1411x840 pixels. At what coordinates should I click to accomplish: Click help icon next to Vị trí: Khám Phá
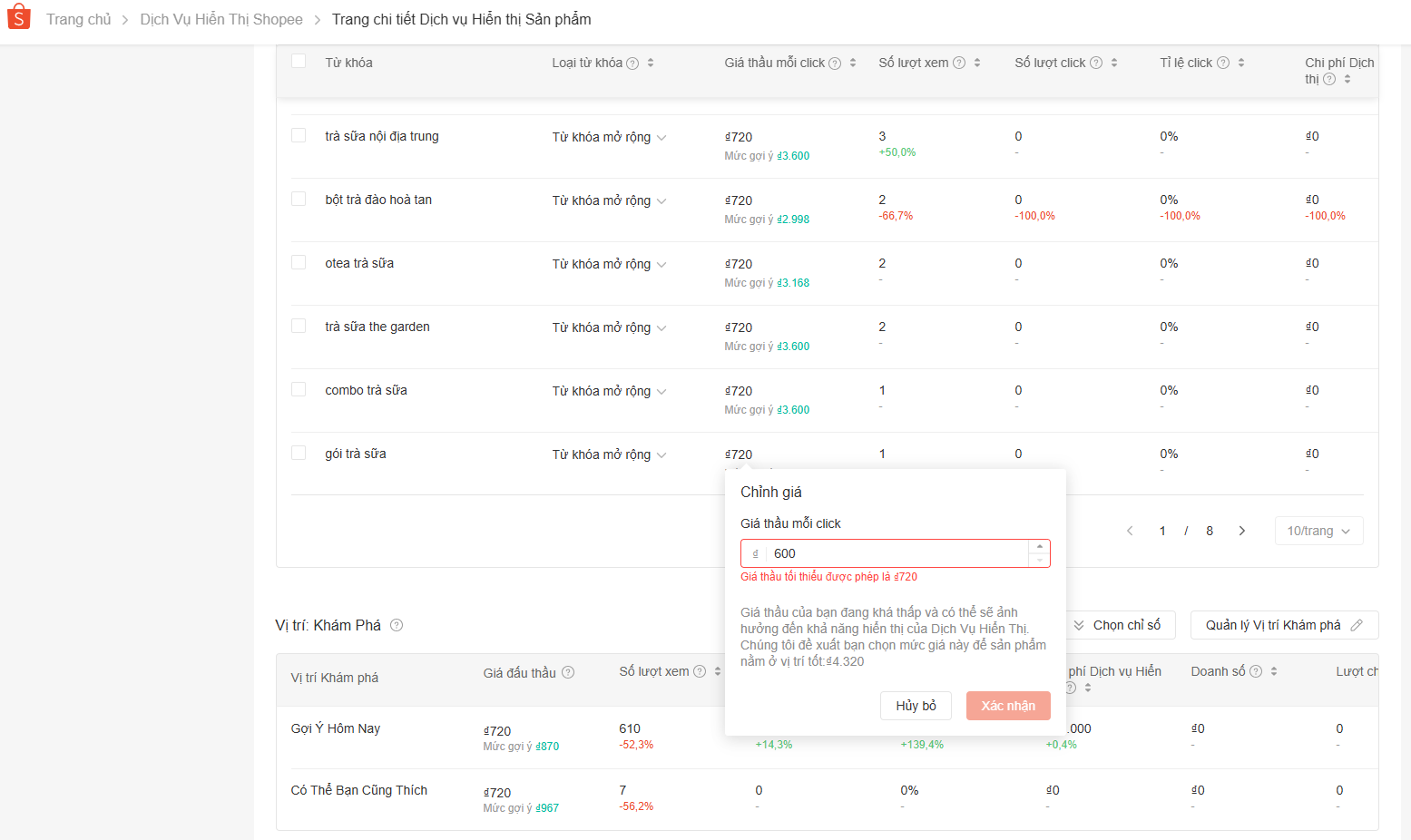point(397,625)
